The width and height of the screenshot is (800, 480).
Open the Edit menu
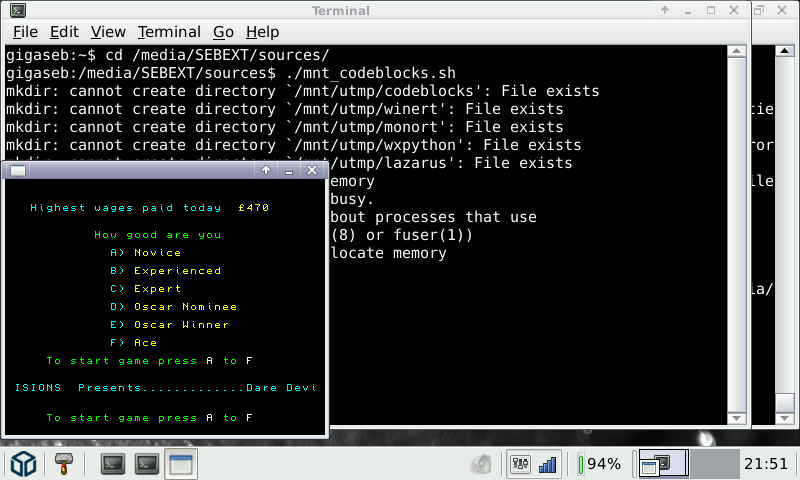coord(64,32)
